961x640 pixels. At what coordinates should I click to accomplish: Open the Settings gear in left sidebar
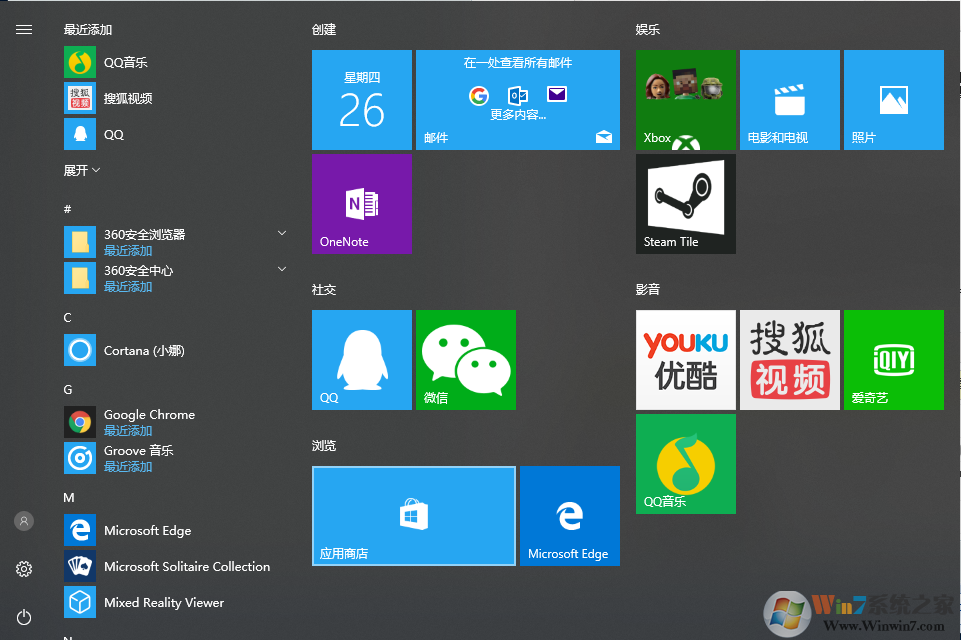(23, 568)
